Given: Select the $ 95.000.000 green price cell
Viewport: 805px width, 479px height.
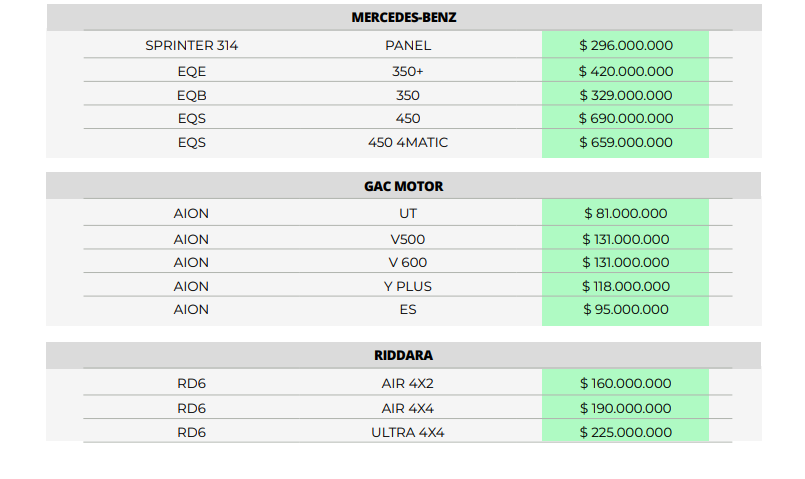Looking at the screenshot, I should (x=626, y=309).
